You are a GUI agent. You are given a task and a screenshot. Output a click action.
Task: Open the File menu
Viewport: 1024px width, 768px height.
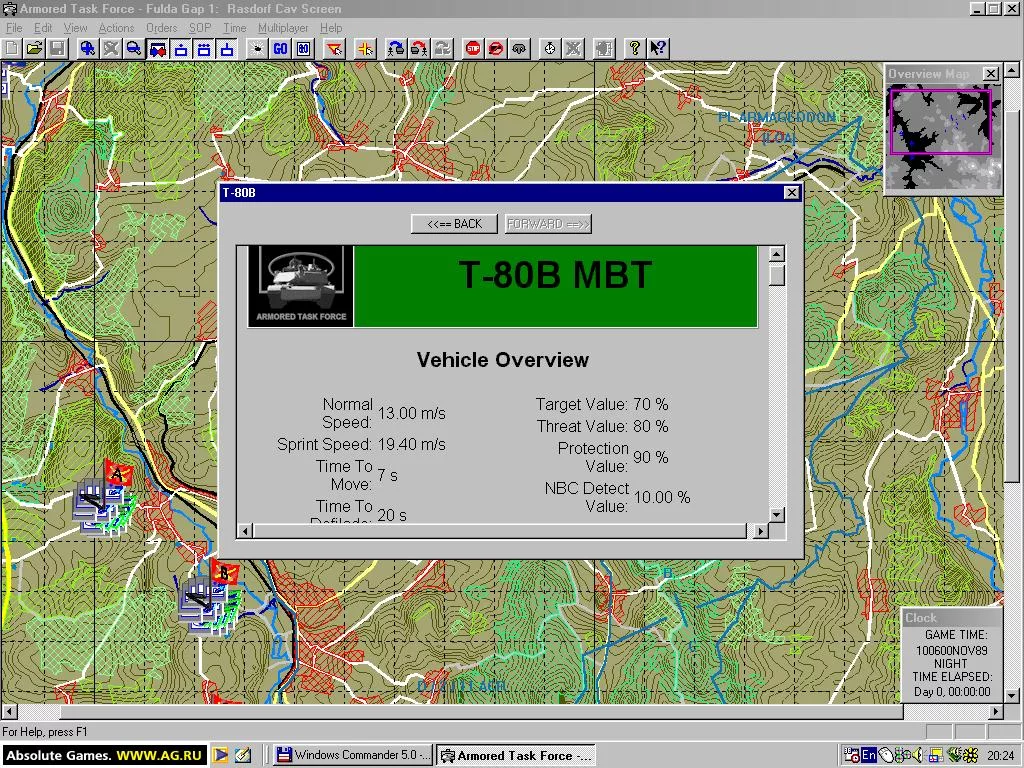14,28
